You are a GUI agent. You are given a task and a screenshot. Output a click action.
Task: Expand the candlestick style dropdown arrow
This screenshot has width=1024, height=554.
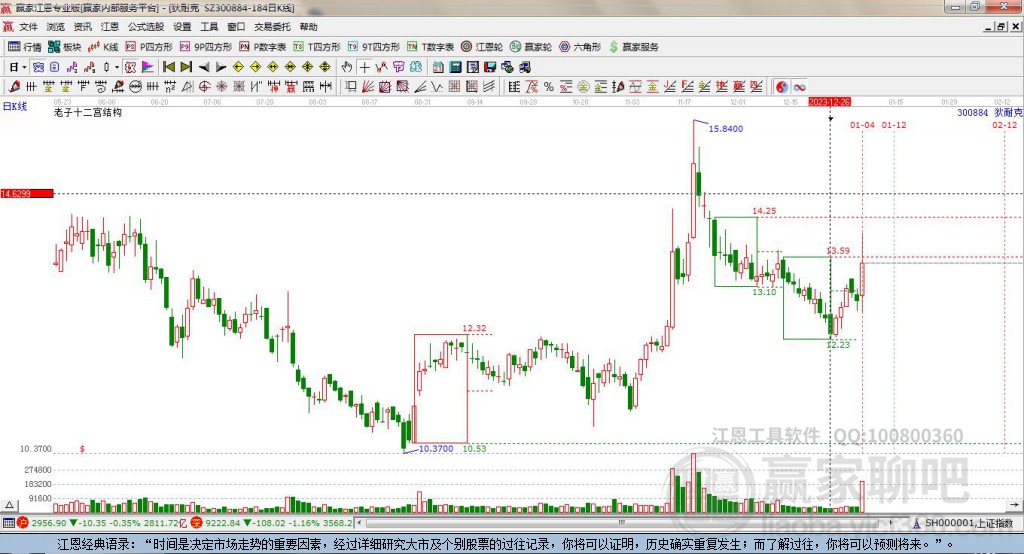point(118,67)
